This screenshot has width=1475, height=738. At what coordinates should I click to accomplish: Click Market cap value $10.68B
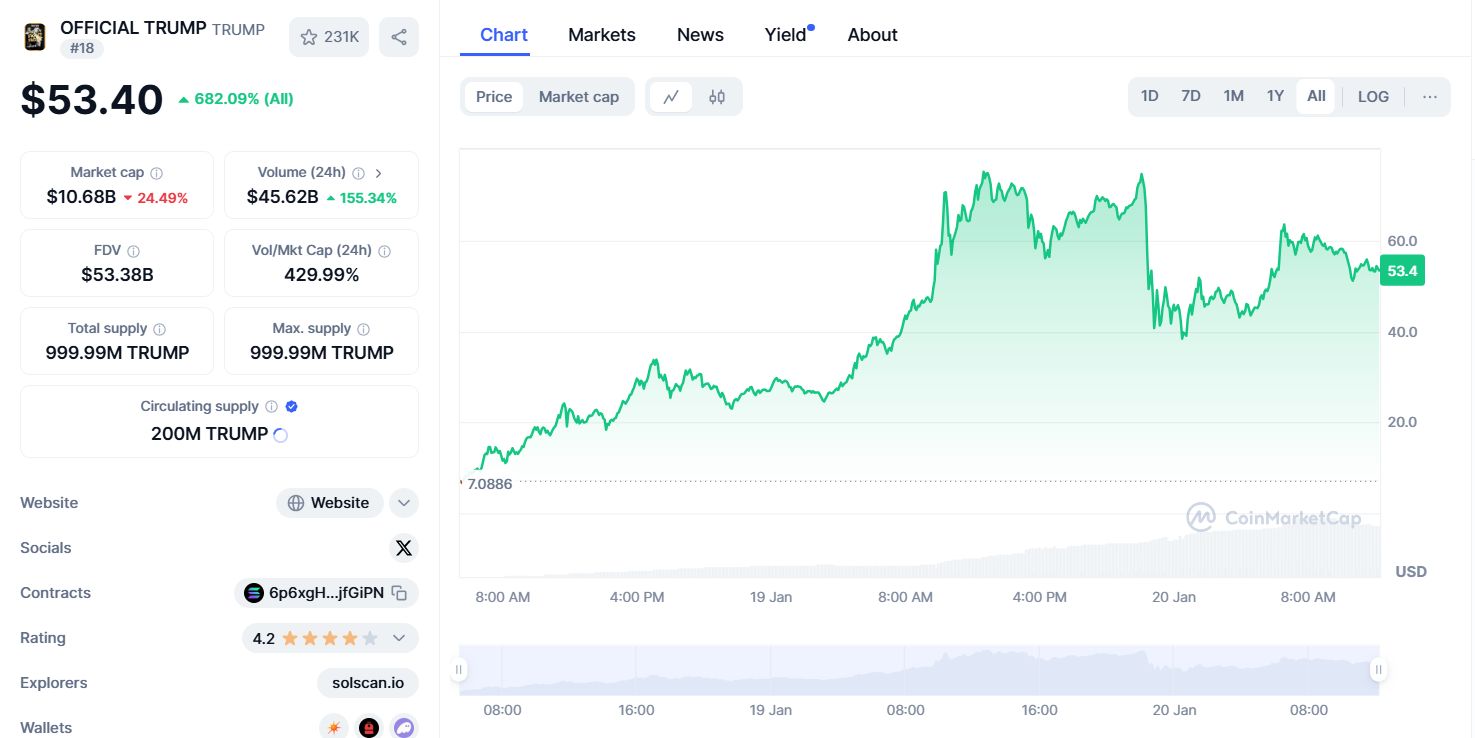82,197
